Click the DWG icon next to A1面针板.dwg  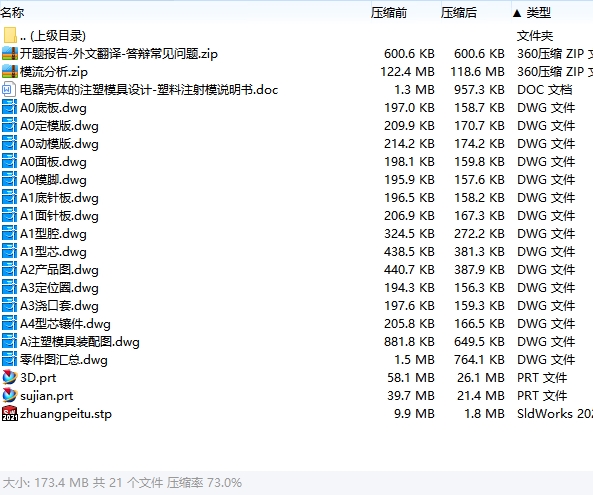9,216
